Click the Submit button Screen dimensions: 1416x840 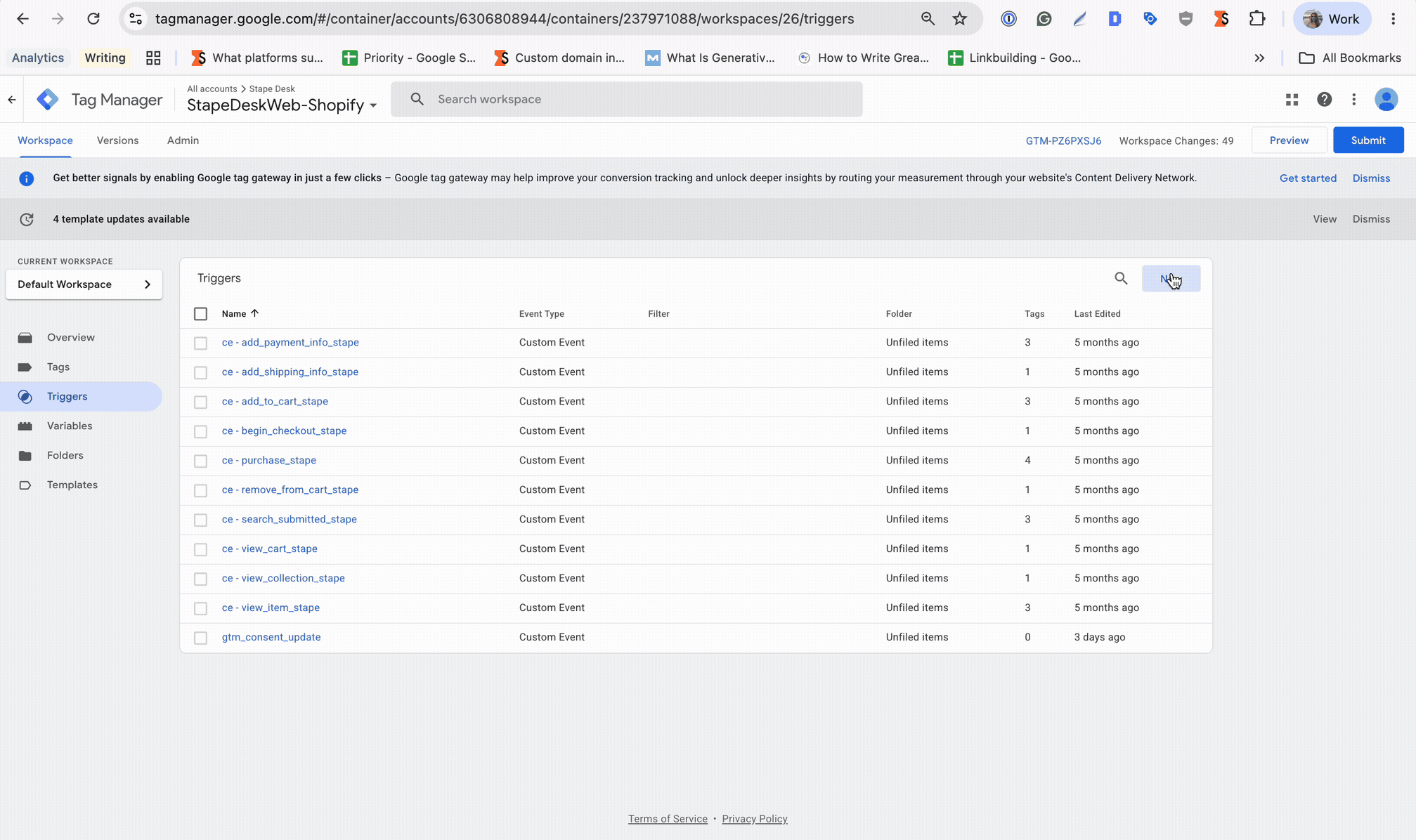pyautogui.click(x=1368, y=140)
